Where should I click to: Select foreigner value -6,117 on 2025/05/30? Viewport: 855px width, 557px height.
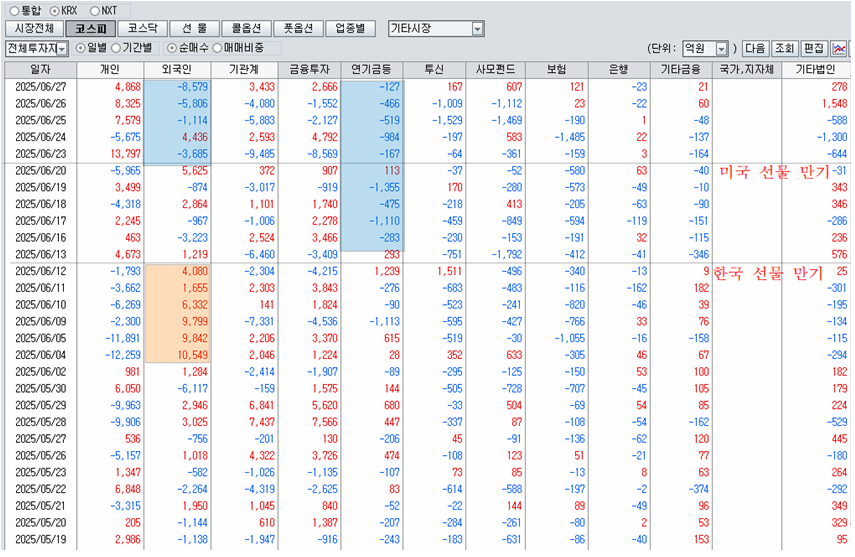click(192, 388)
